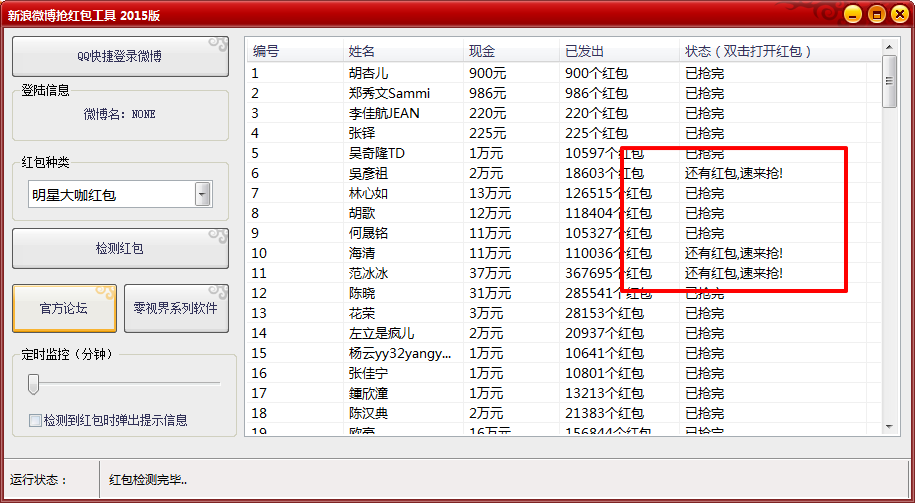Click the 21383个红包 cell
This screenshot has width=915, height=503.
[x=605, y=413]
